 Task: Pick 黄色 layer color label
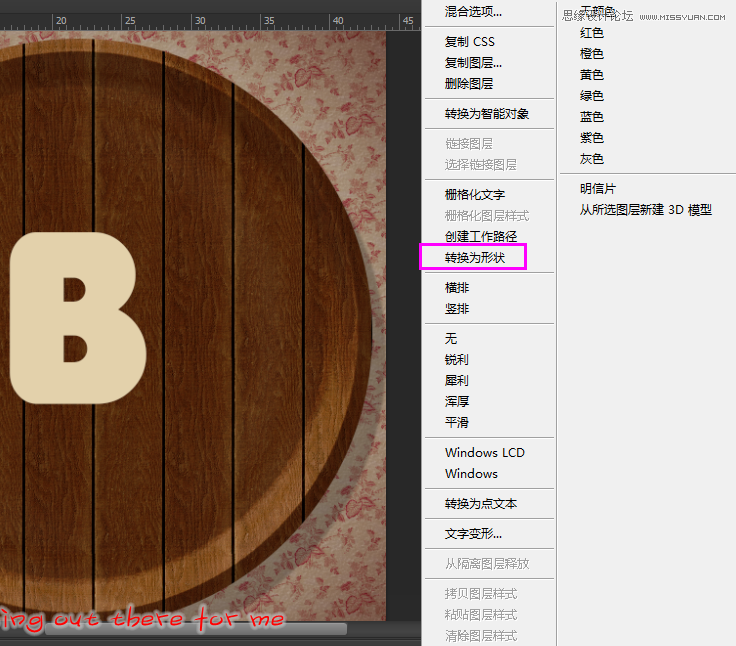pos(591,75)
